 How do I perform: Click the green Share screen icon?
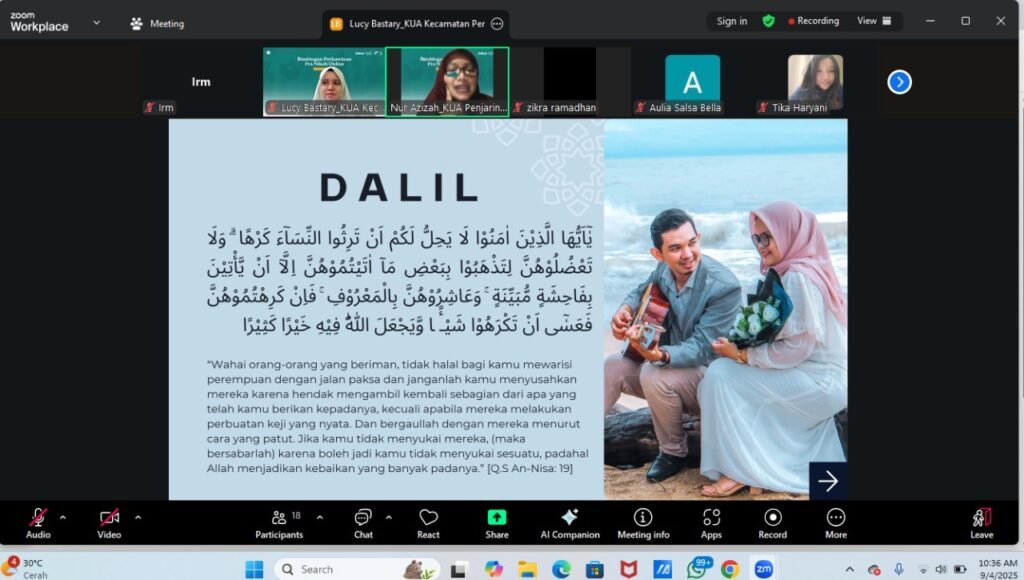point(497,522)
